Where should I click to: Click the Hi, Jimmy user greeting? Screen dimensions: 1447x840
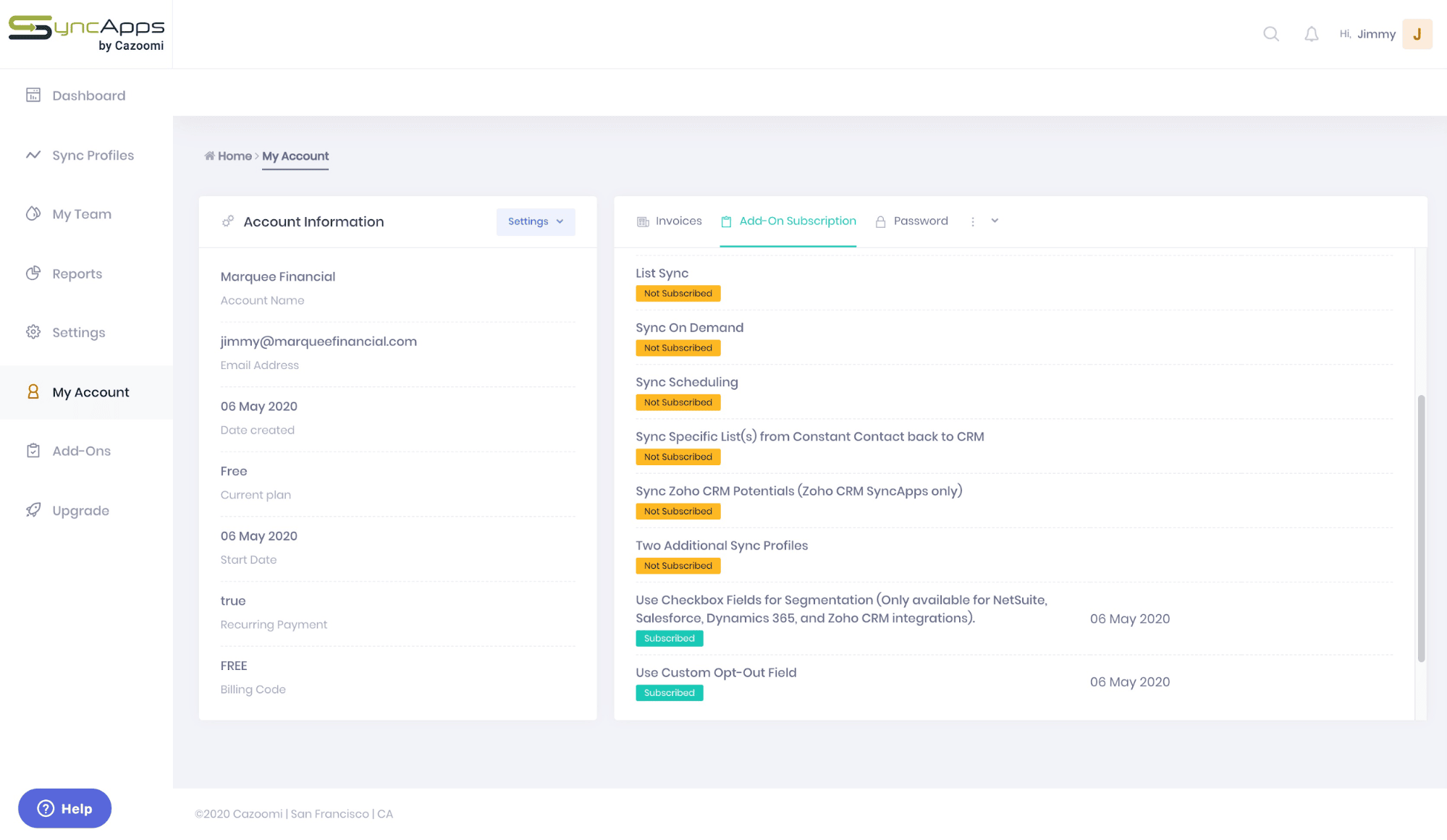coord(1367,34)
